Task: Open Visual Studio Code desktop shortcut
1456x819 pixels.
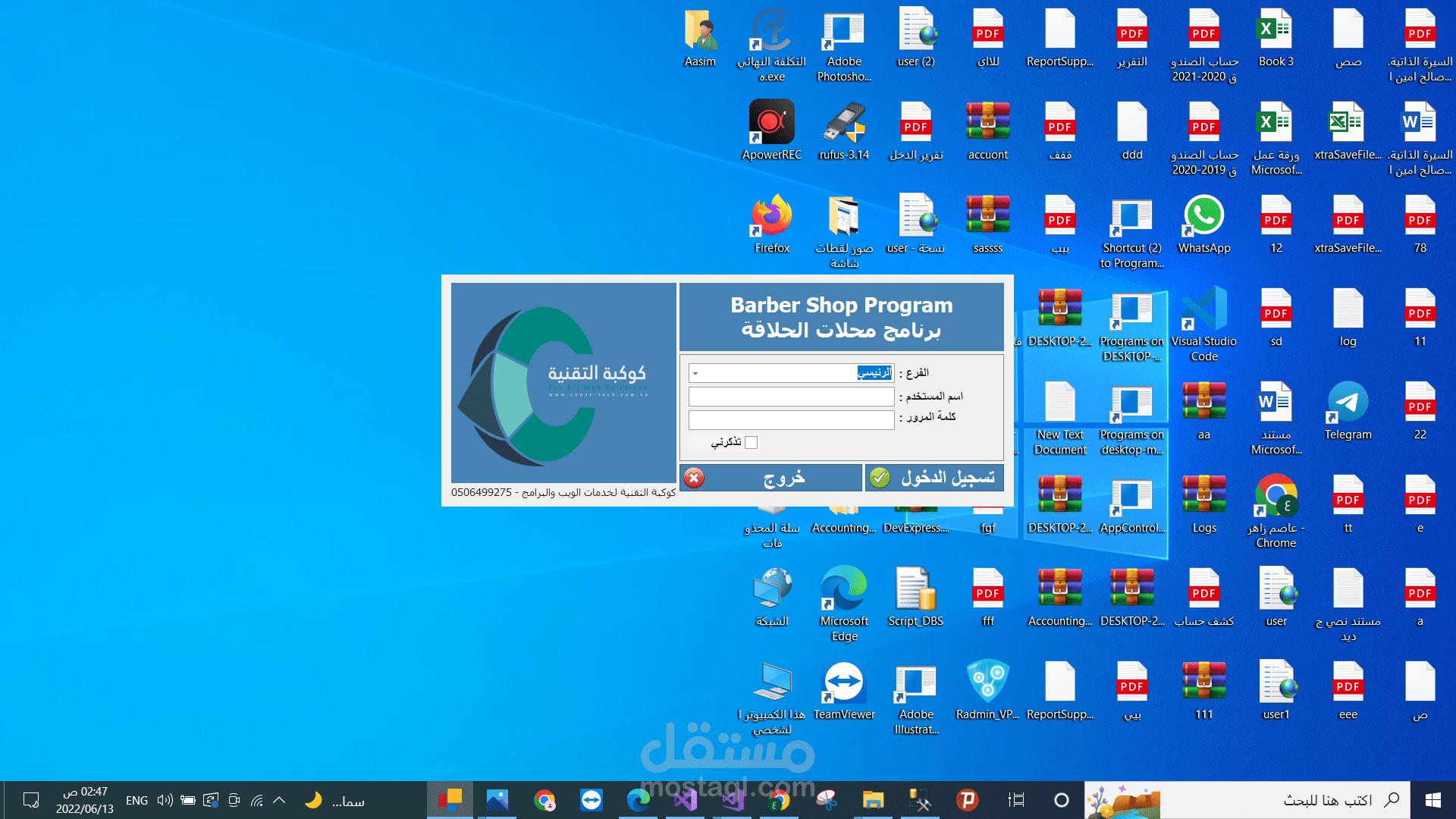Action: [x=1203, y=311]
